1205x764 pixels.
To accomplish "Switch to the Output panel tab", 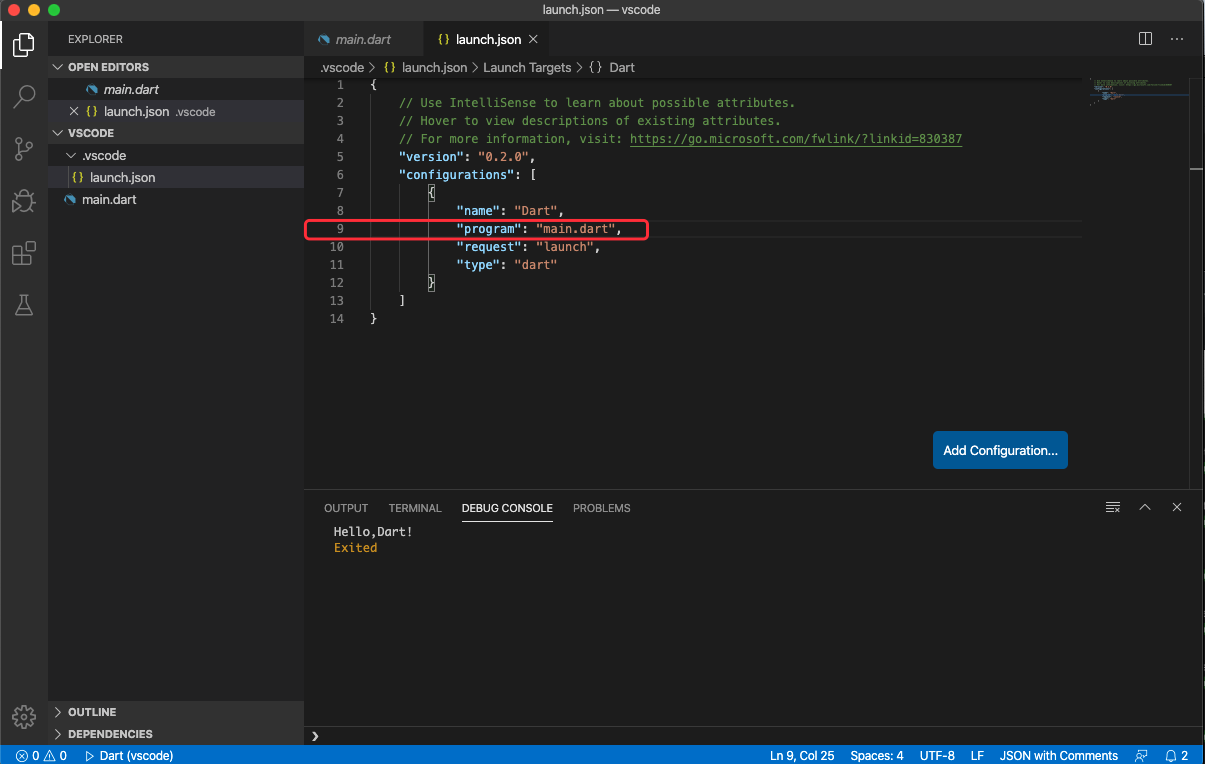I will point(346,508).
